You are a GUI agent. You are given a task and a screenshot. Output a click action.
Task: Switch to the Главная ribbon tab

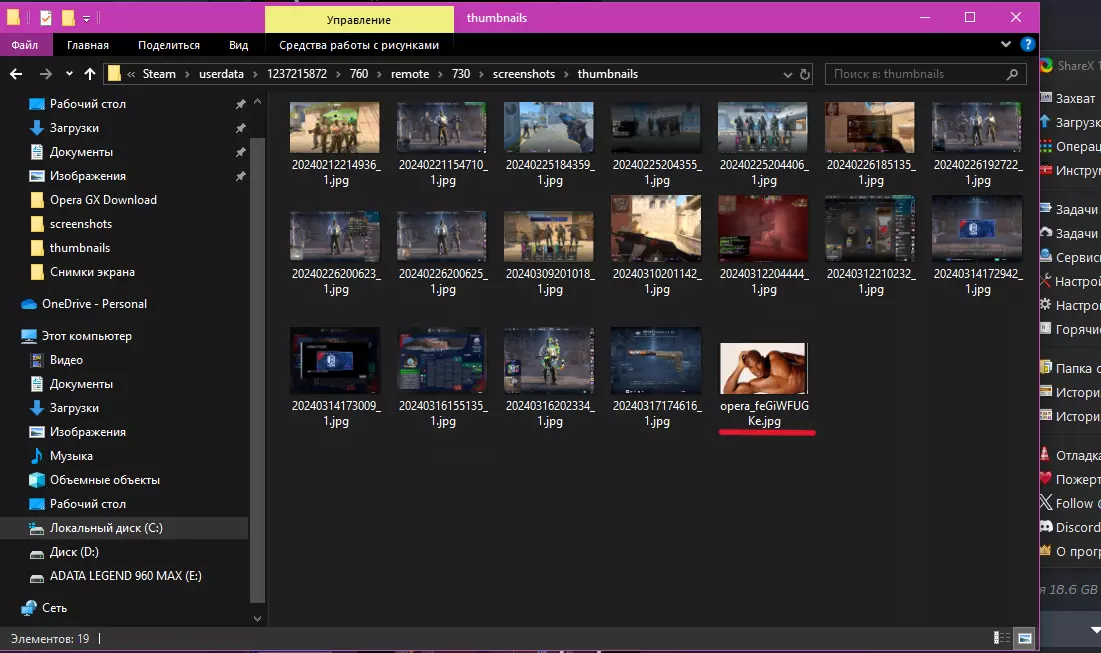88,45
